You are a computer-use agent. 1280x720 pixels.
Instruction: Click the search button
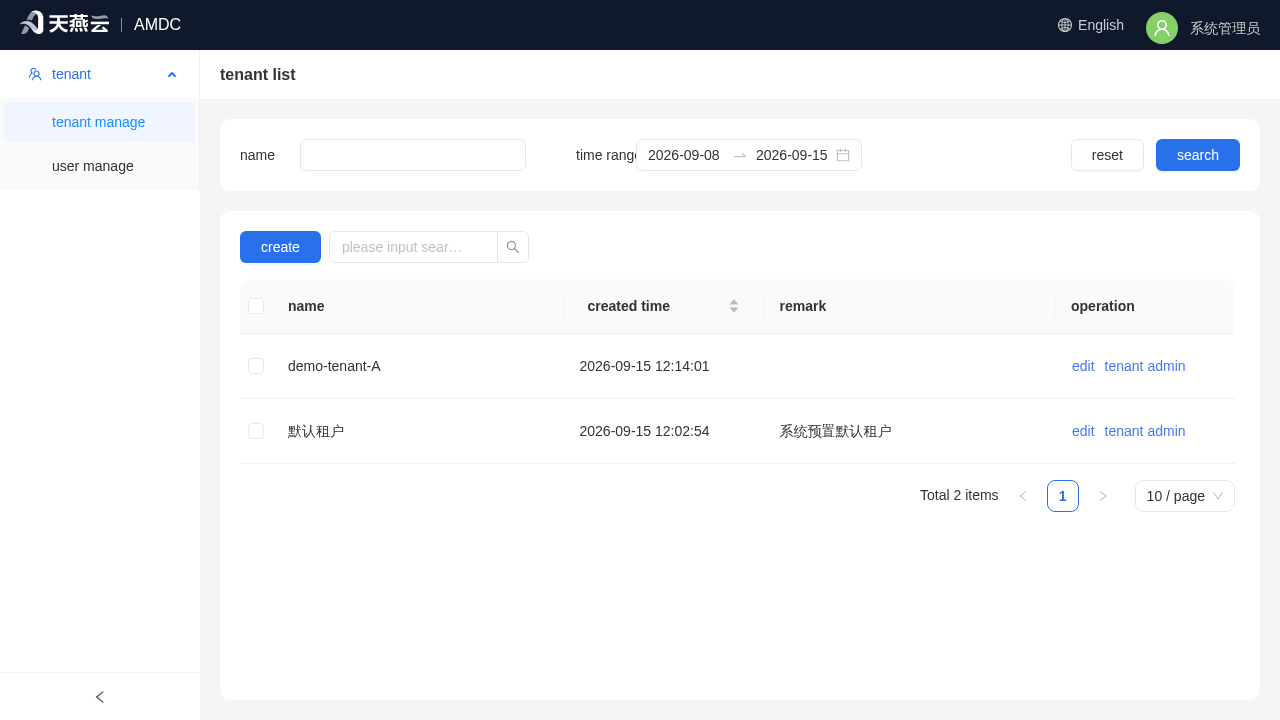tap(1198, 155)
